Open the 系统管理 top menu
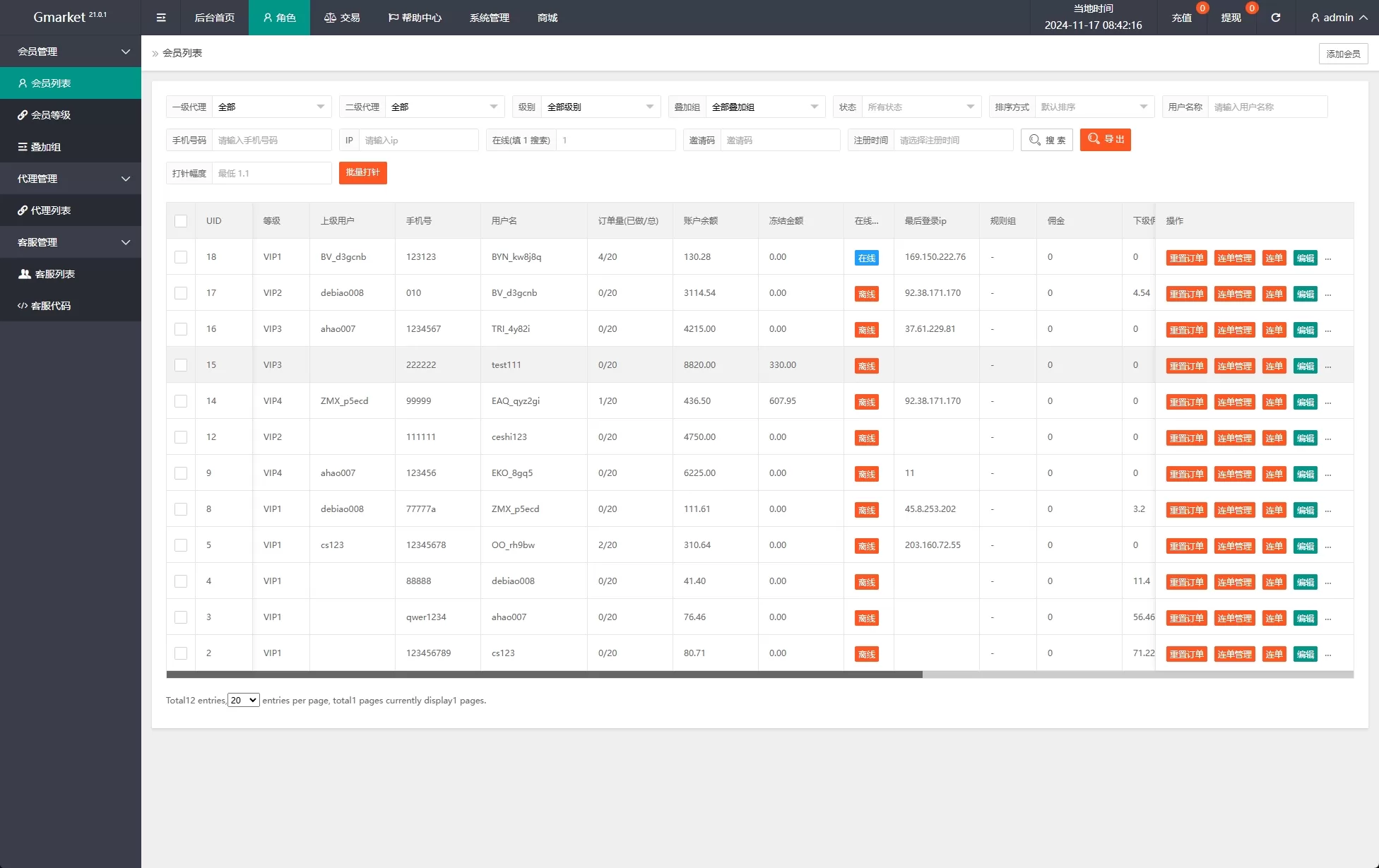 489,18
